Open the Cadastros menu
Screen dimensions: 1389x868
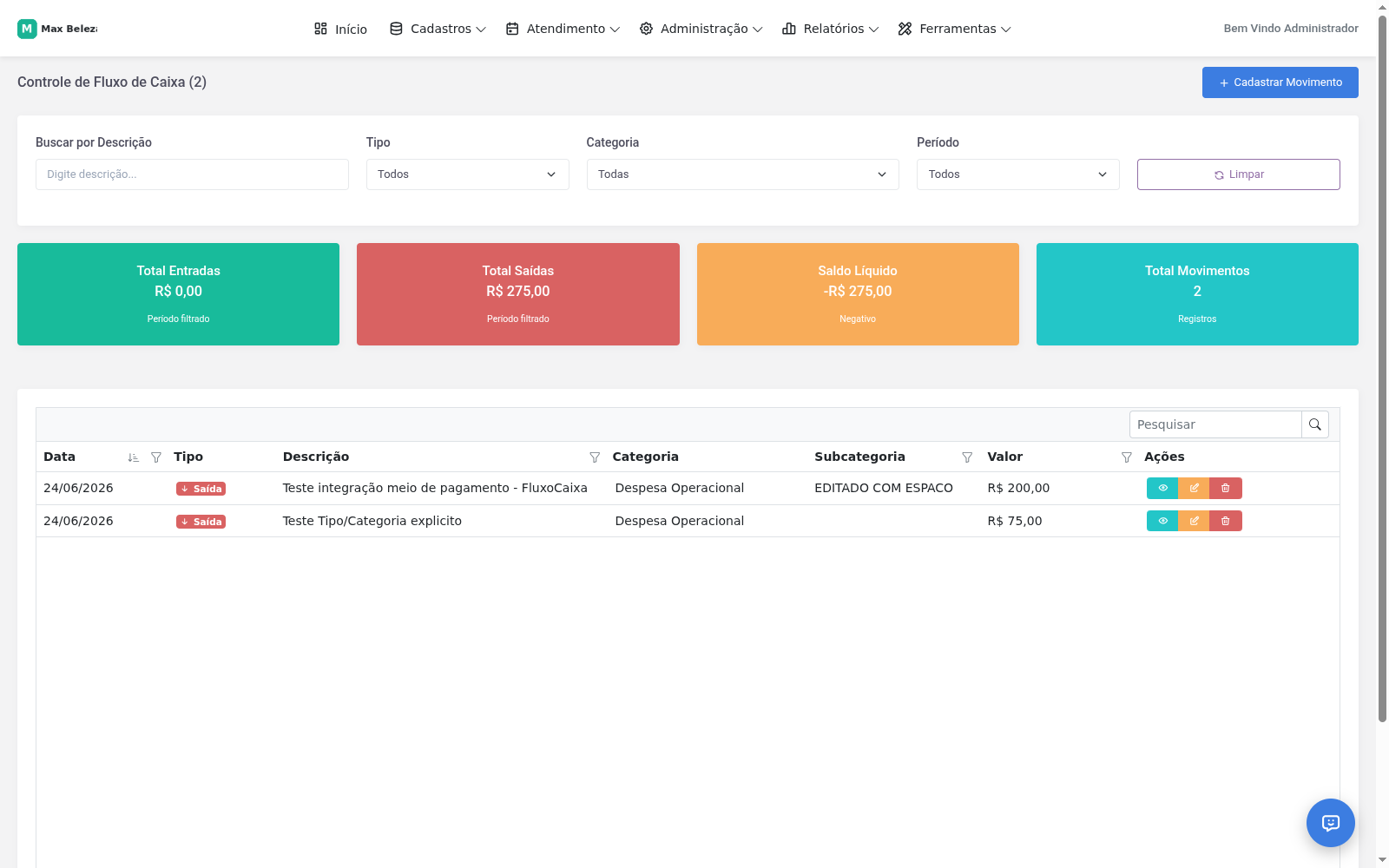[x=438, y=29]
